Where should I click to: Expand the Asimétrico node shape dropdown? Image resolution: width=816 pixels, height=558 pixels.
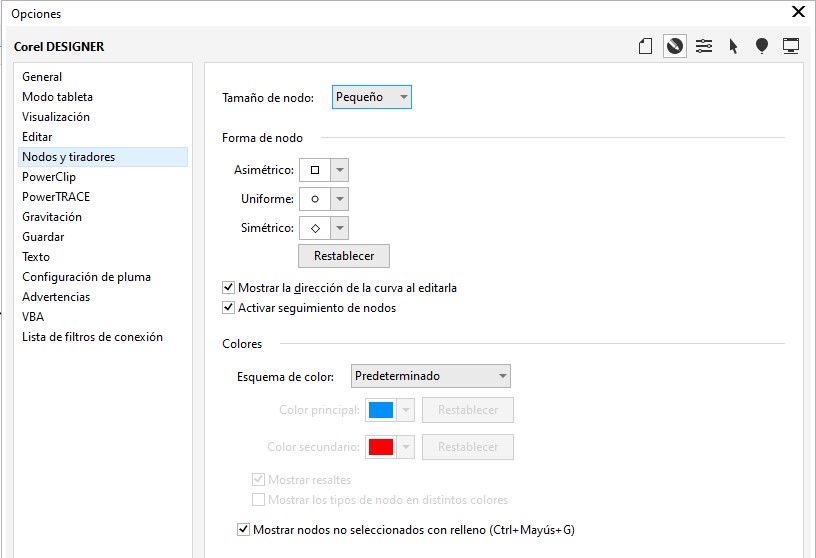pos(340,170)
